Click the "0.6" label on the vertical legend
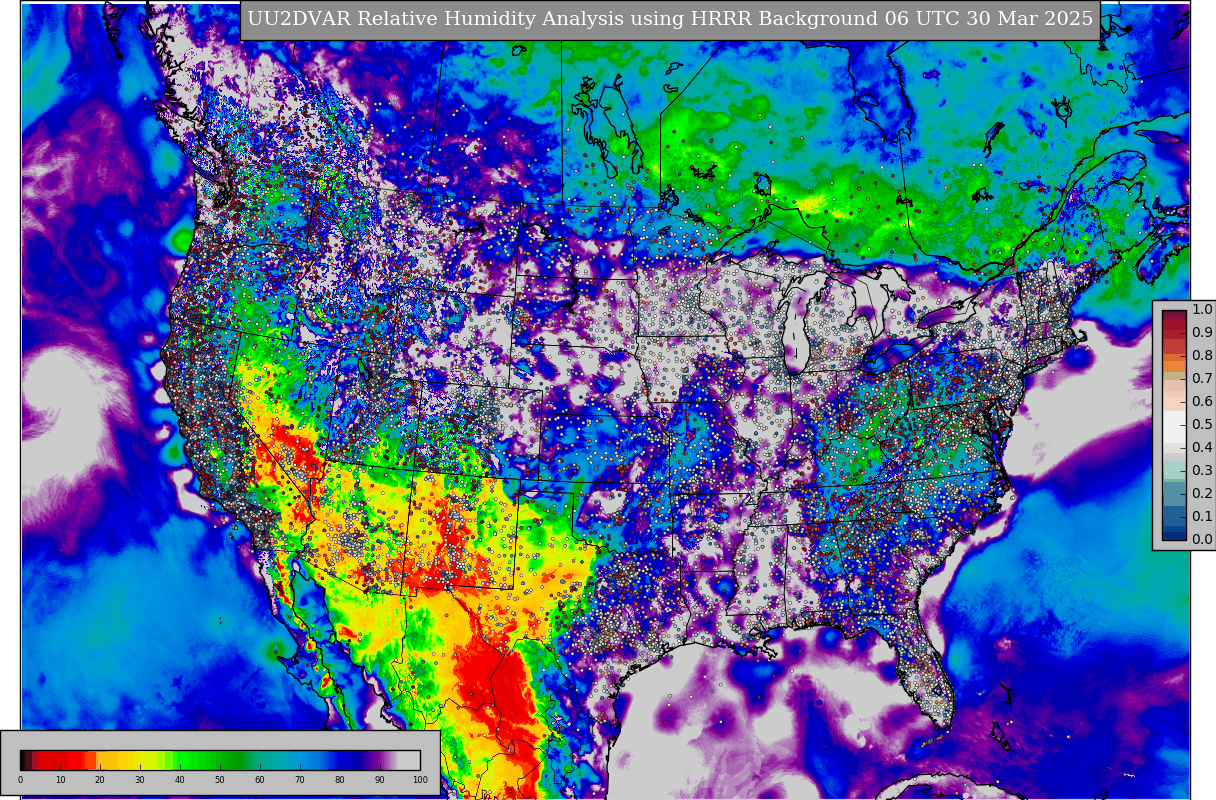Viewport: 1216px width, 800px height. click(1202, 402)
